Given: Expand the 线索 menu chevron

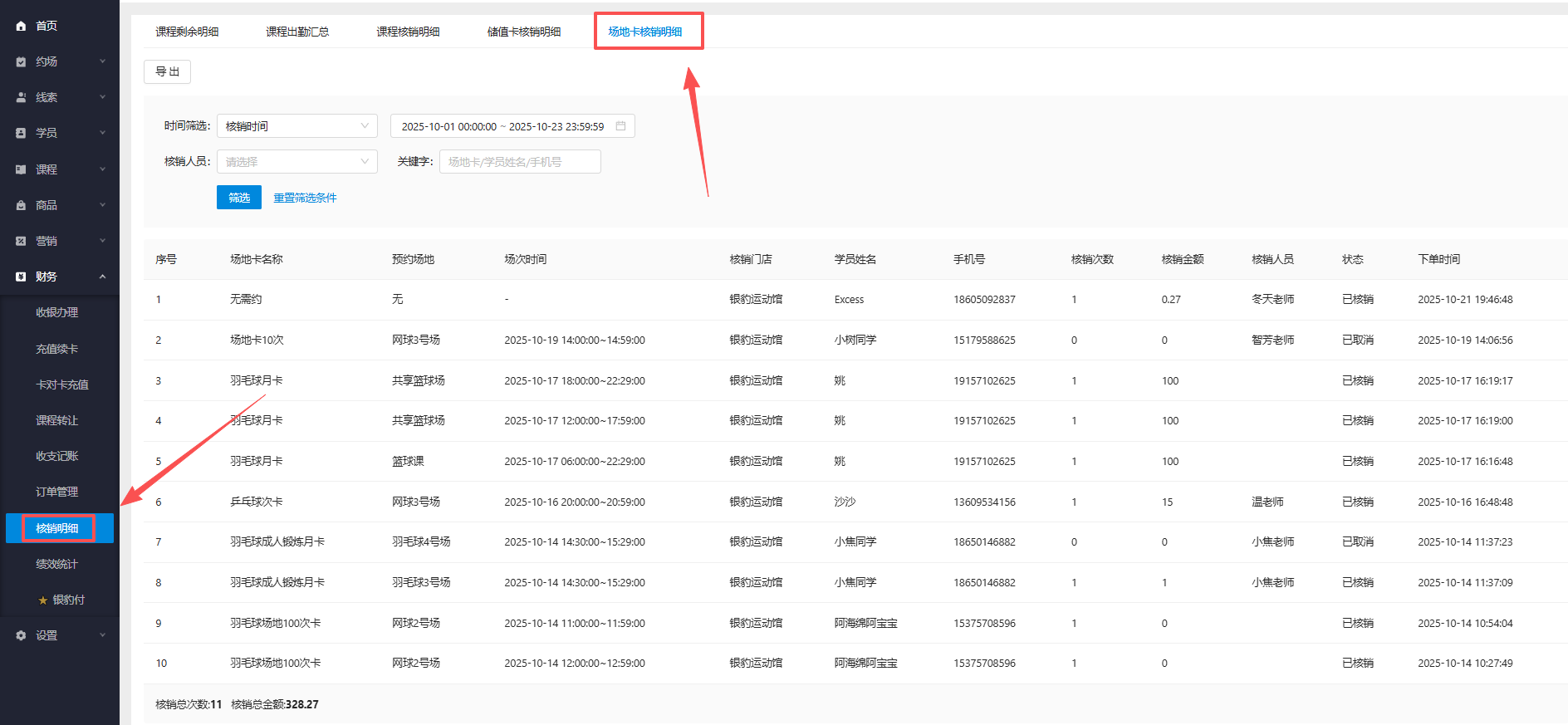Looking at the screenshot, I should point(103,97).
